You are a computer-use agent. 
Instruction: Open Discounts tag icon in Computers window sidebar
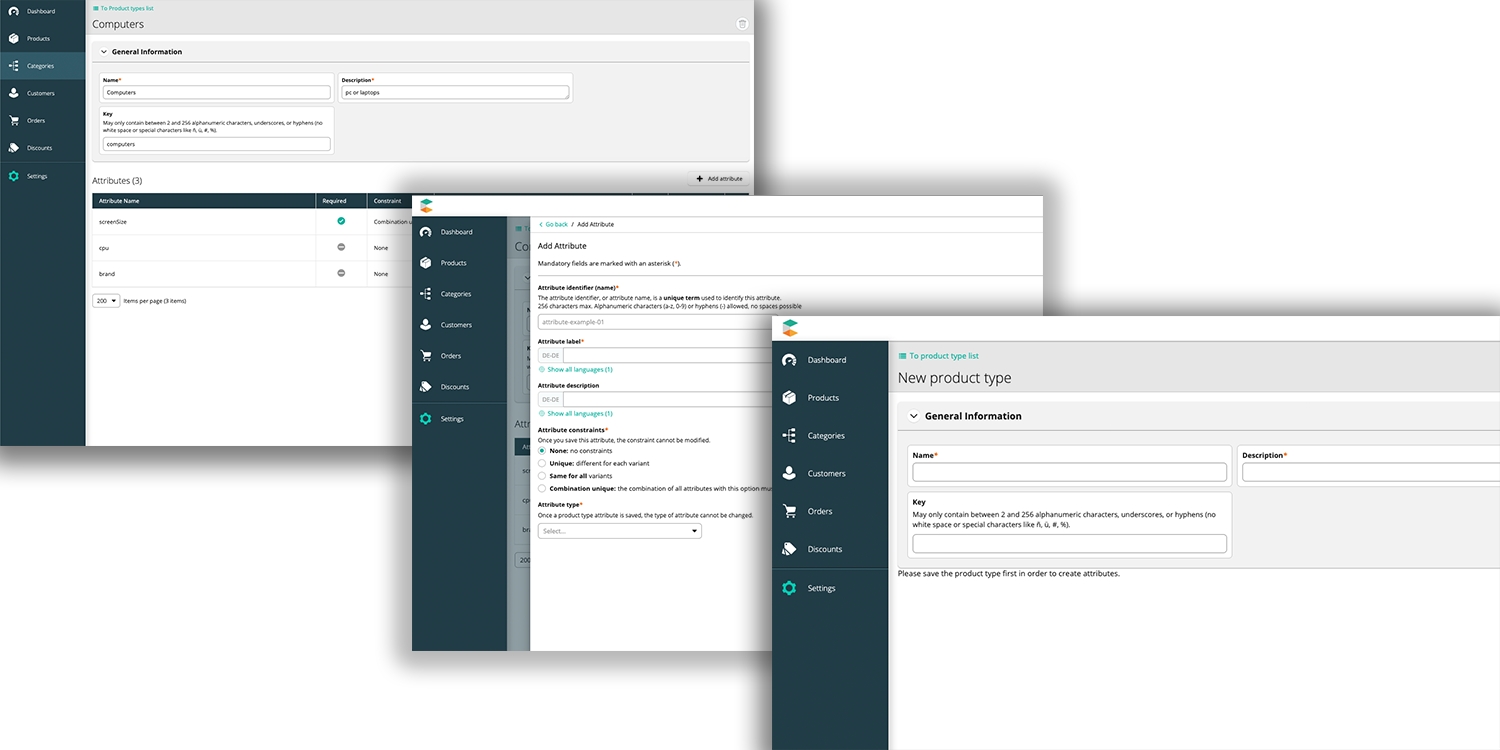coord(13,148)
